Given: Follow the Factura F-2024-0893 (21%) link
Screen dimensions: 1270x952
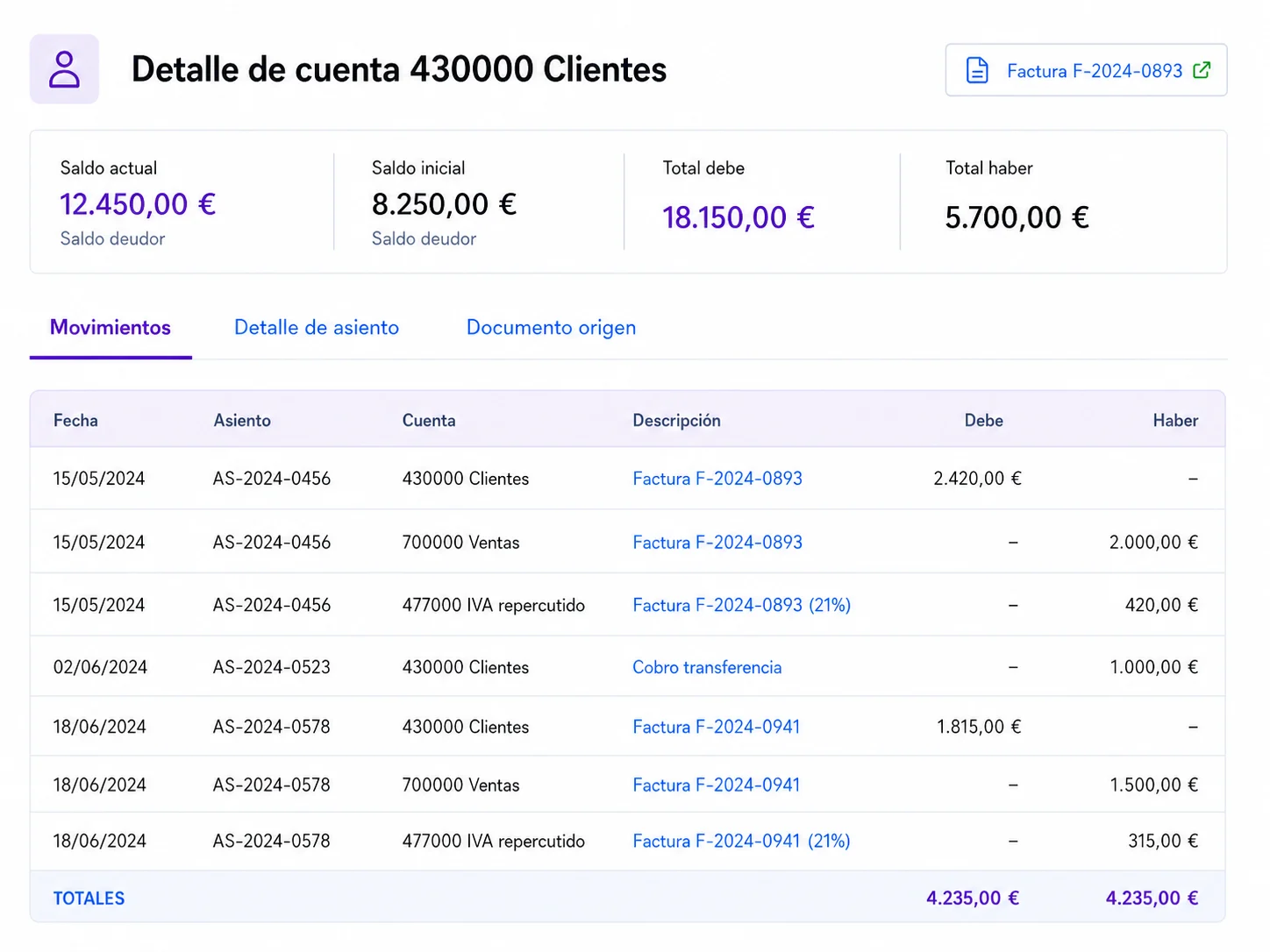Looking at the screenshot, I should pos(742,605).
